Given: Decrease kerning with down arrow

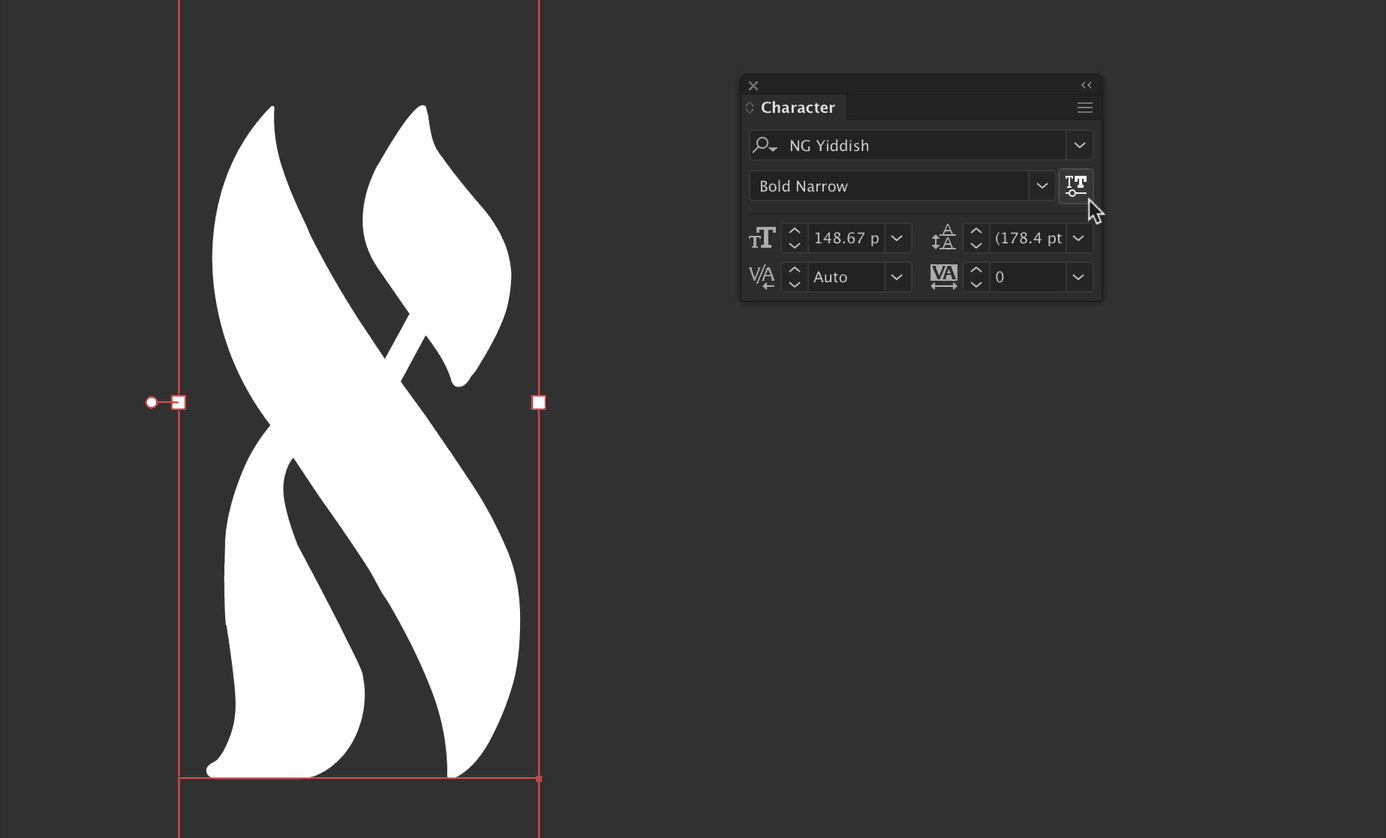Looking at the screenshot, I should coord(794,284).
